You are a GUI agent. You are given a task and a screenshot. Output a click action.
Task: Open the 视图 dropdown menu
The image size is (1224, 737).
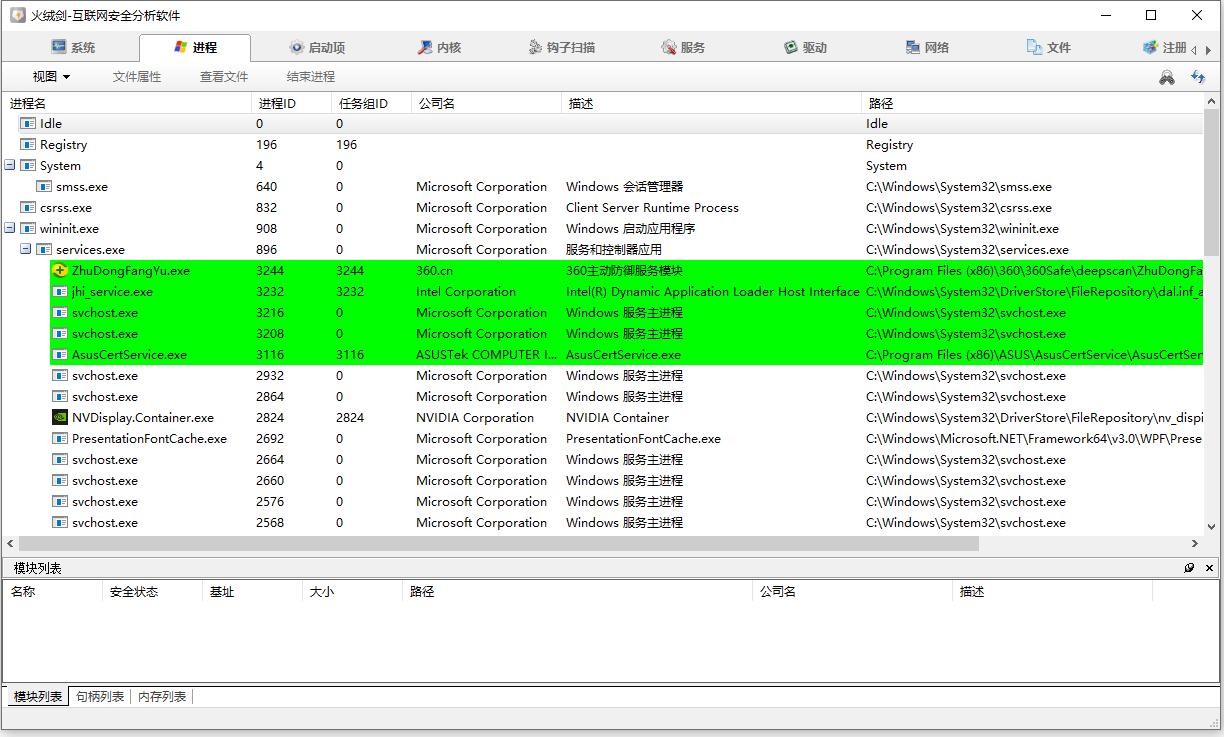[x=51, y=77]
